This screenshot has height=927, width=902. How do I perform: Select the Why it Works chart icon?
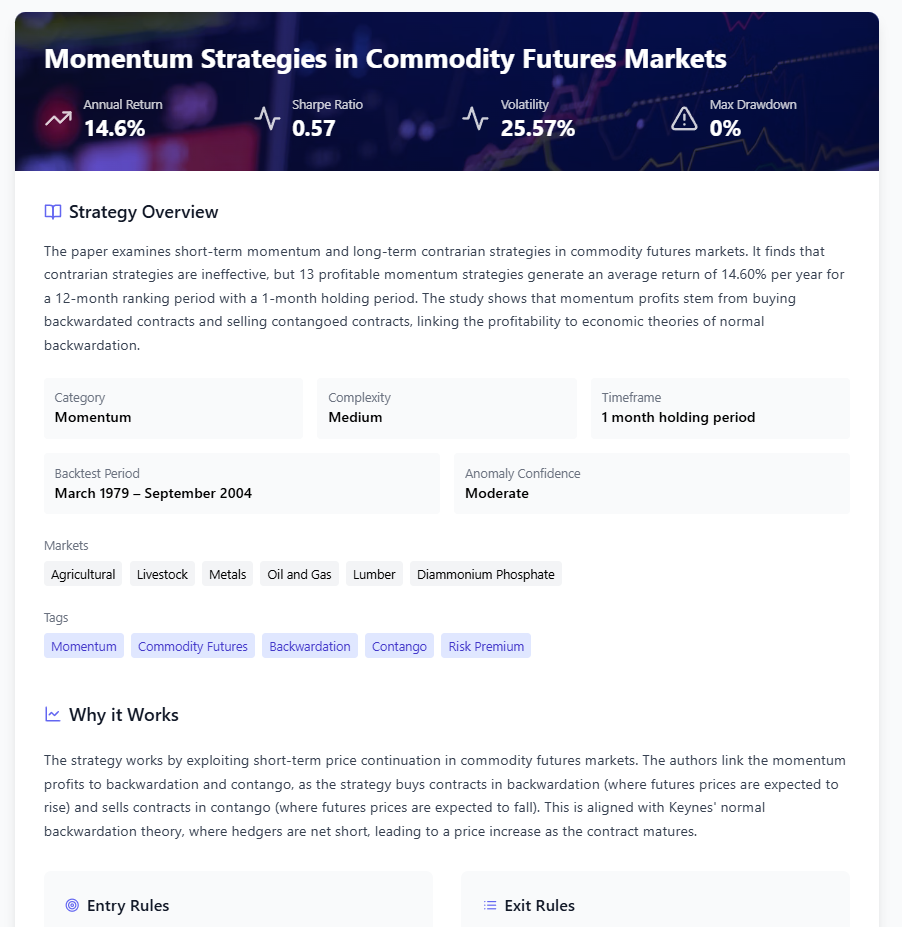[x=51, y=714]
